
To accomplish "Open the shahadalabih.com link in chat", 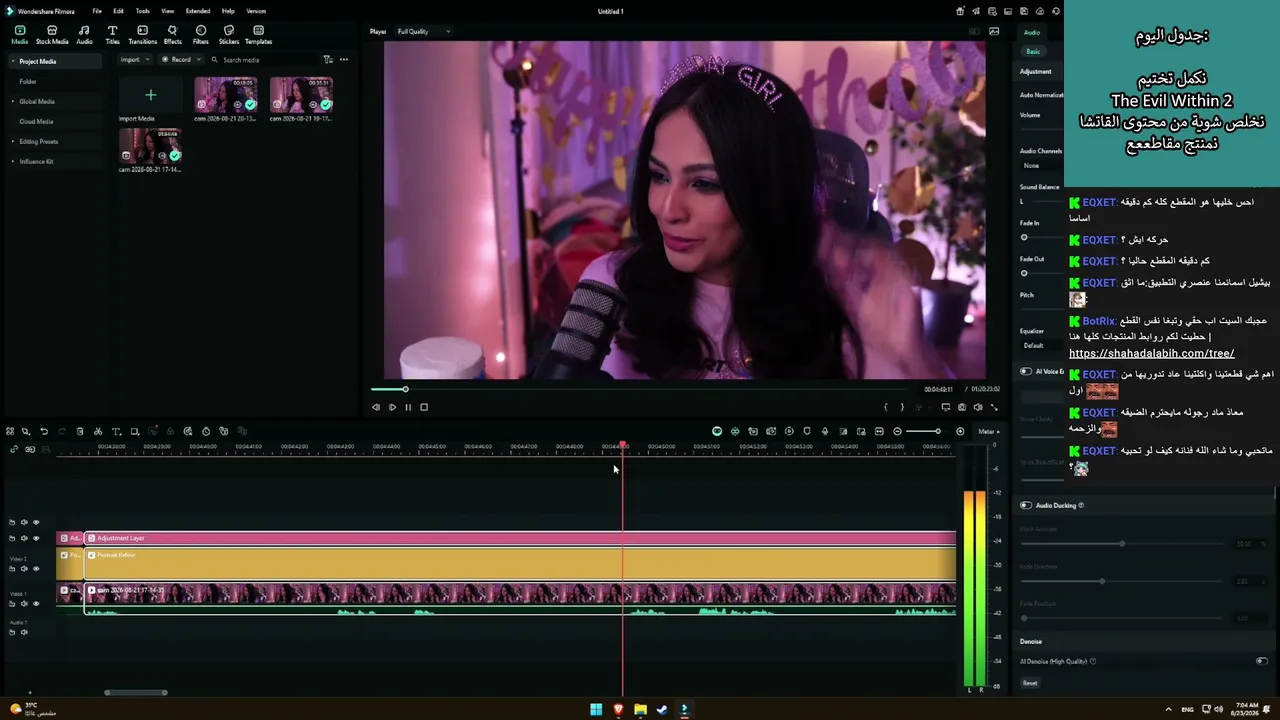I will (1151, 353).
